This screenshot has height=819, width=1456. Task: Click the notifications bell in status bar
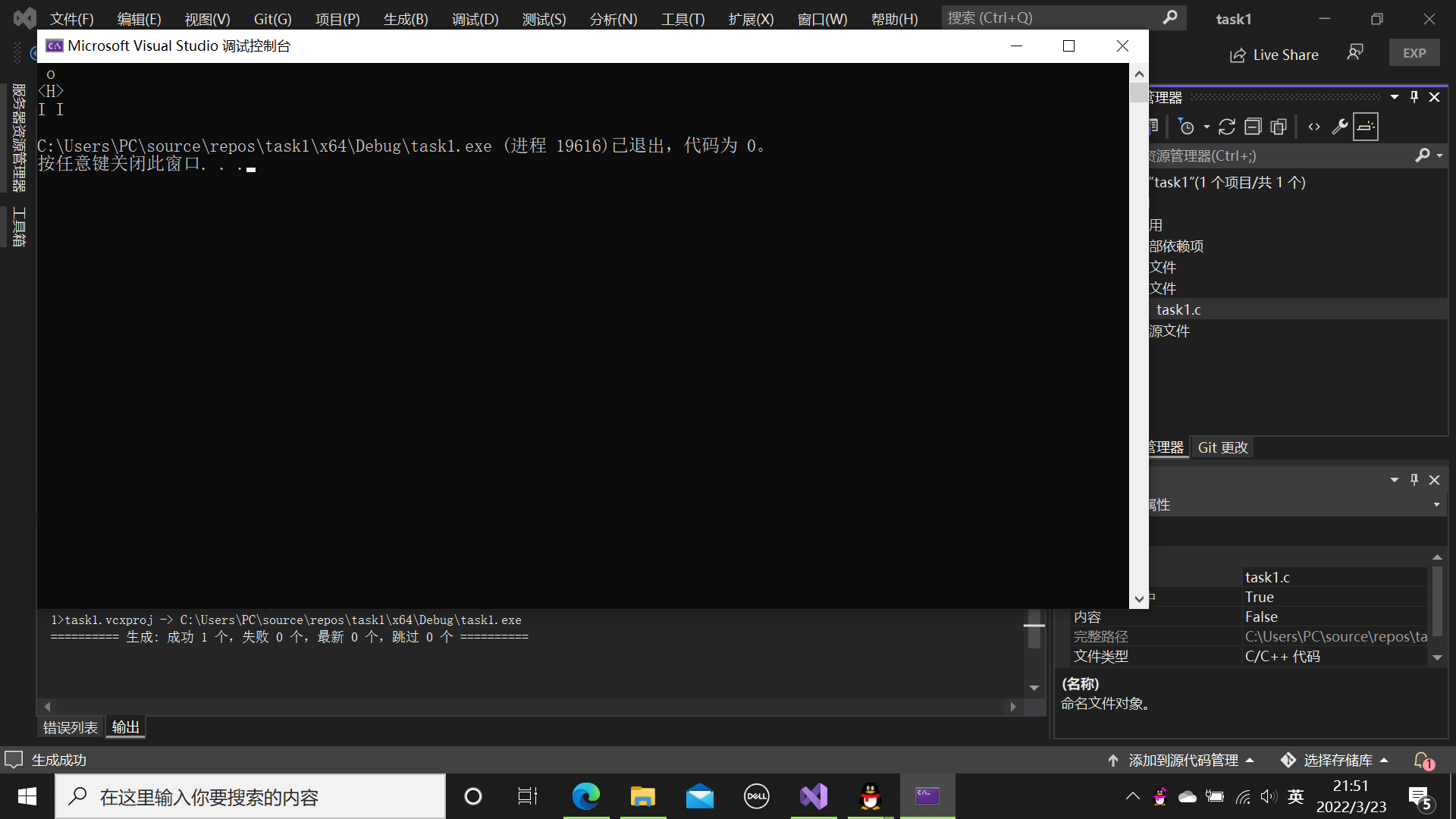1423,760
